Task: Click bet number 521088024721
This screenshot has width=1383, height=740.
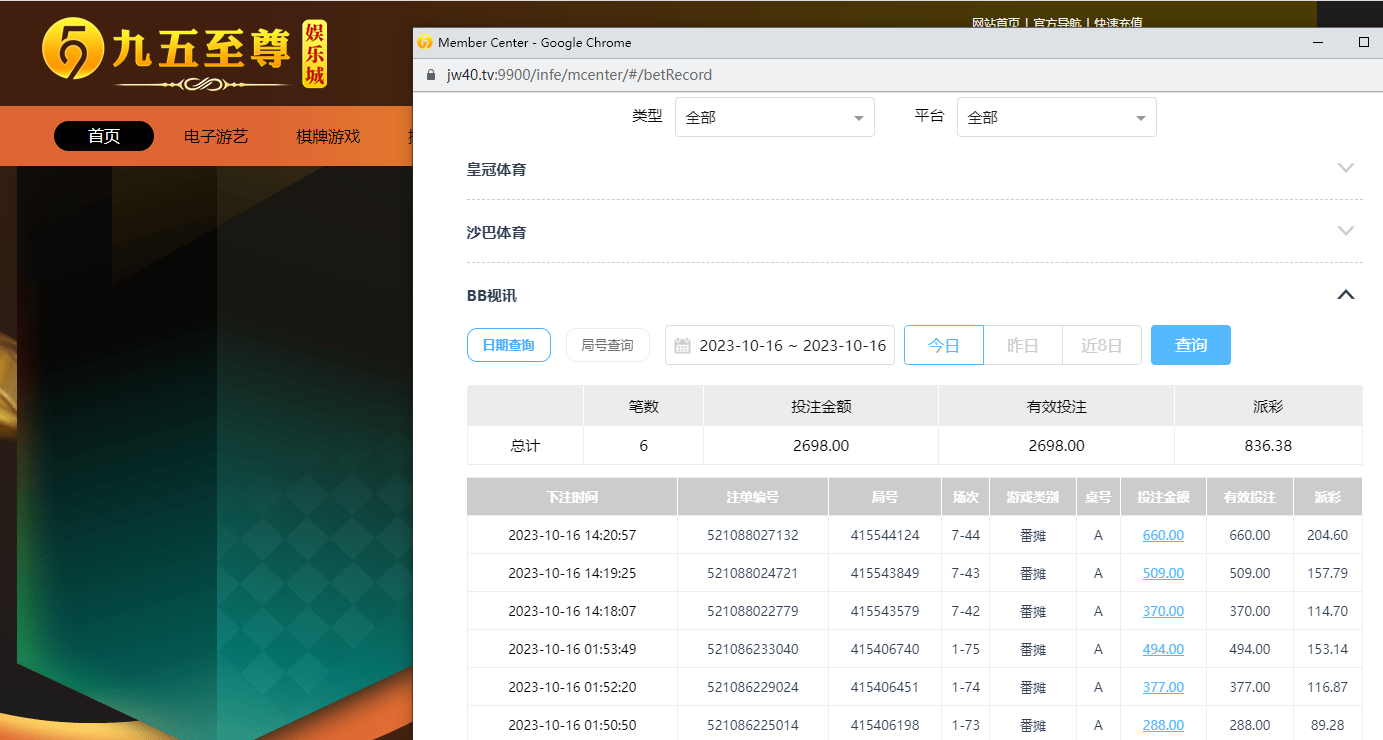Action: [x=753, y=573]
